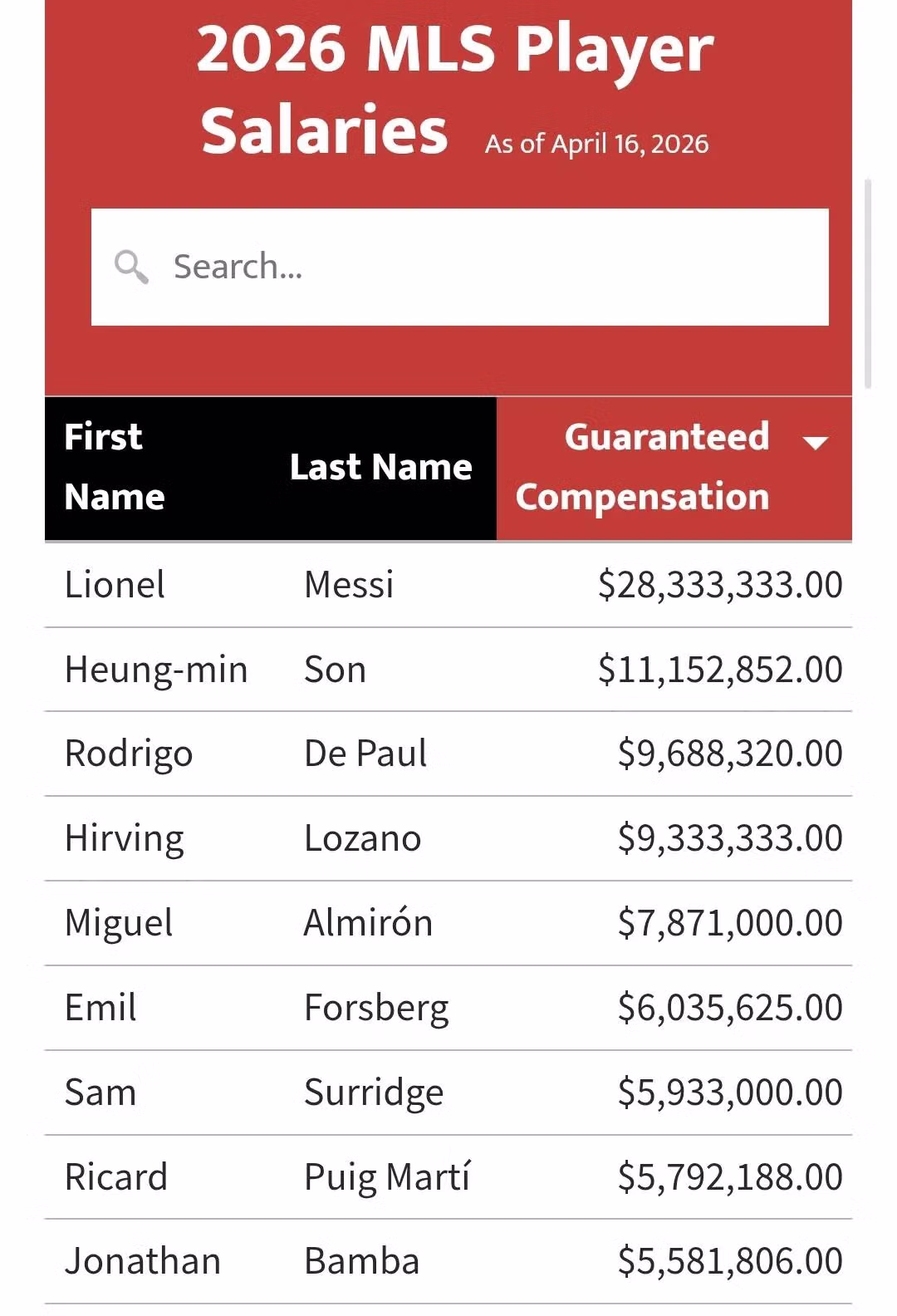Sort by the First Name column header
This screenshot has height=1316, width=897.
tap(115, 467)
